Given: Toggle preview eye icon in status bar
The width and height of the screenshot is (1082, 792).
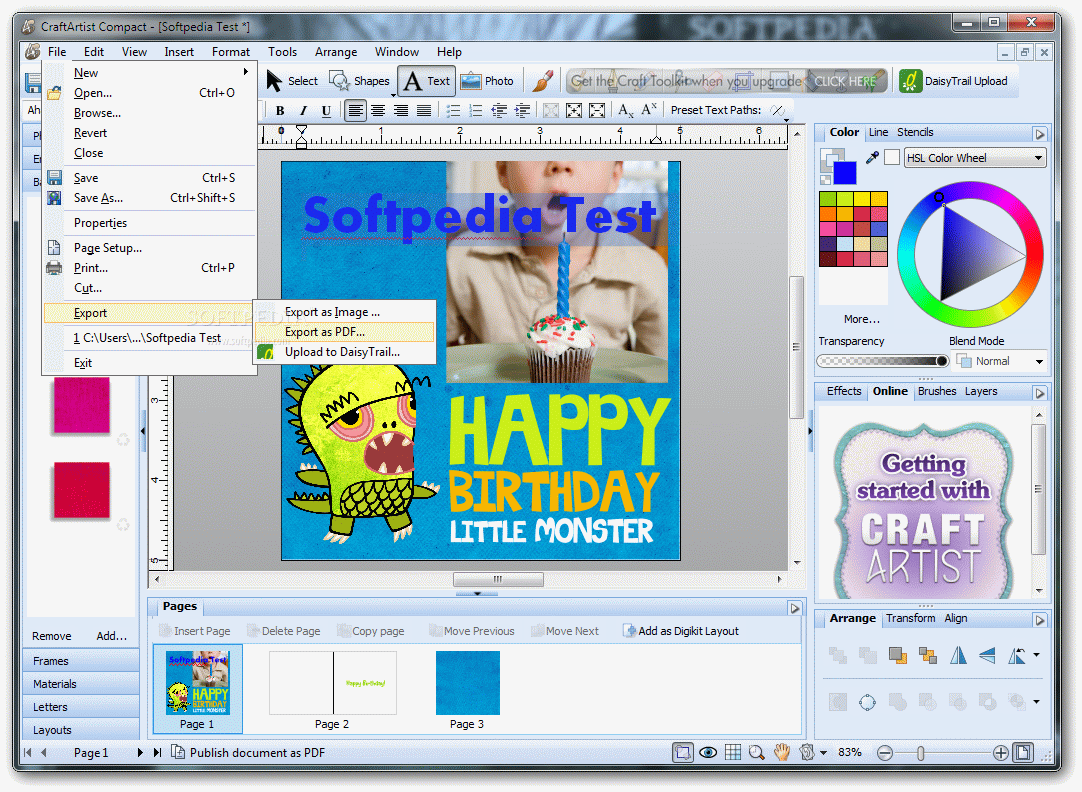Looking at the screenshot, I should (708, 753).
